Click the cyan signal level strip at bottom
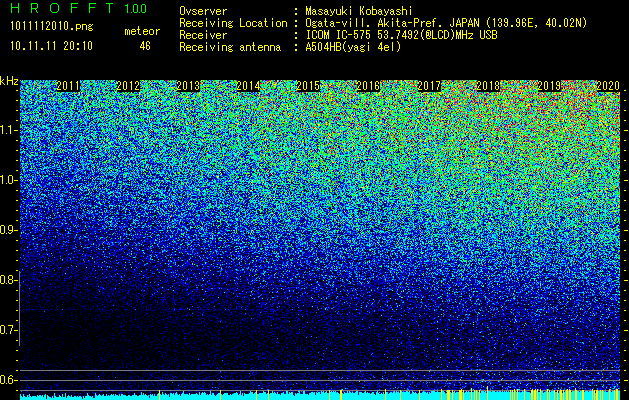This screenshot has height=400, width=629. [320, 395]
